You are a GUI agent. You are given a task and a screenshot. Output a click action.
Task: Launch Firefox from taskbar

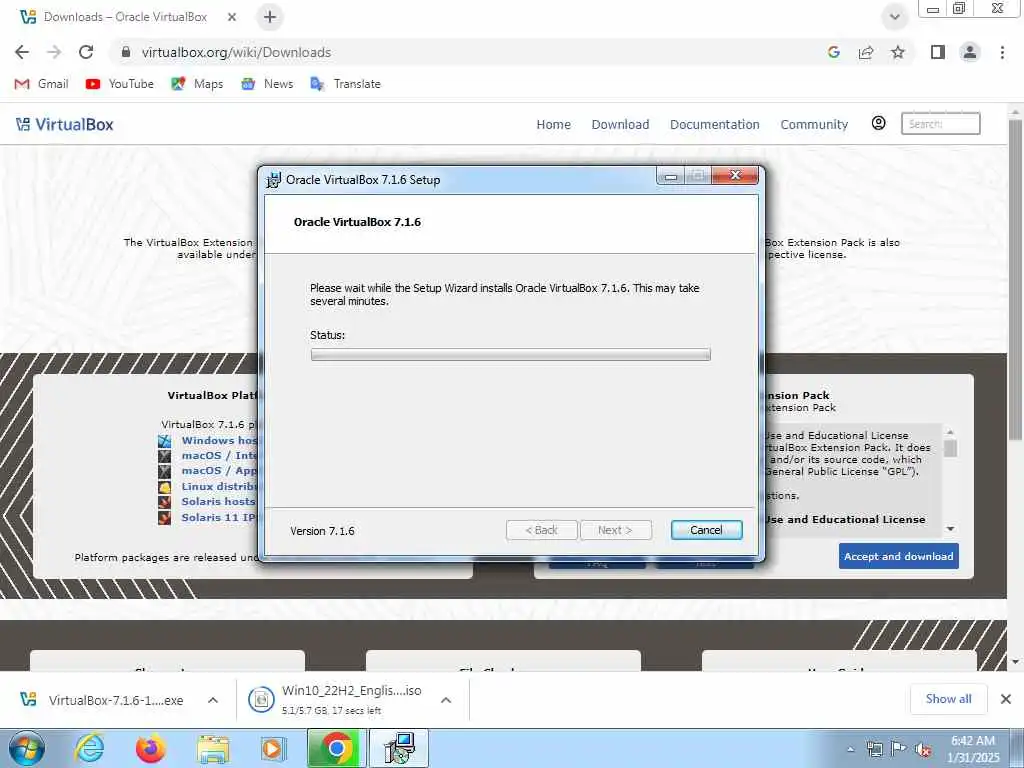[x=151, y=748]
